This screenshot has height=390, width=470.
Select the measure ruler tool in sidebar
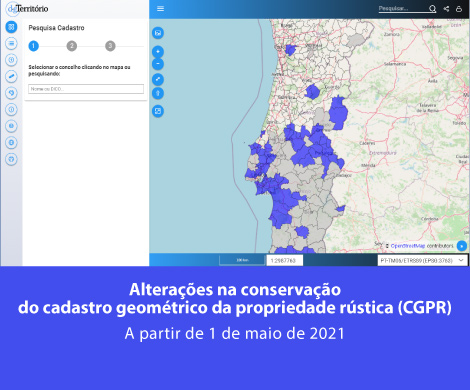pyautogui.click(x=11, y=77)
